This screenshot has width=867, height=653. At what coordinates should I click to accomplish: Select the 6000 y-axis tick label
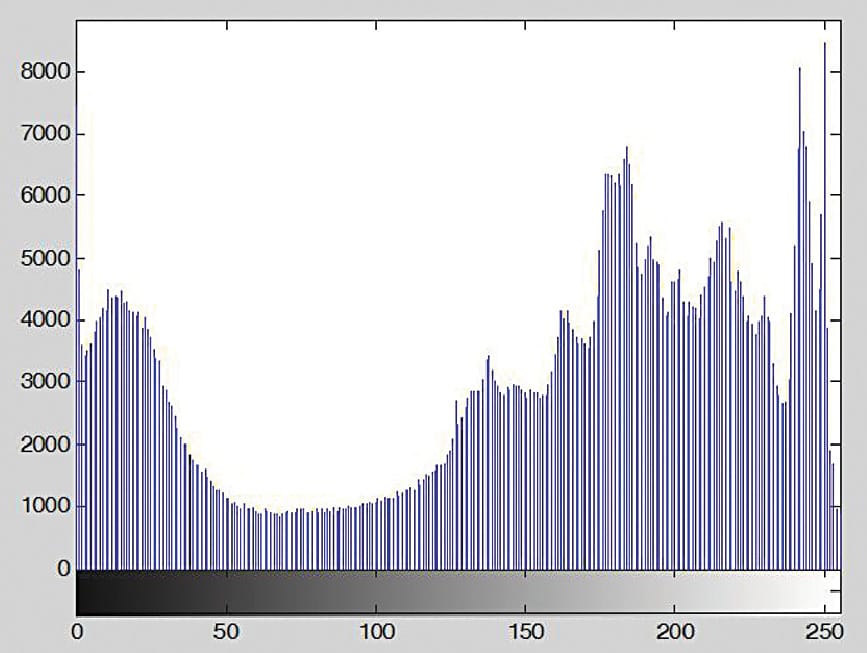click(x=43, y=196)
